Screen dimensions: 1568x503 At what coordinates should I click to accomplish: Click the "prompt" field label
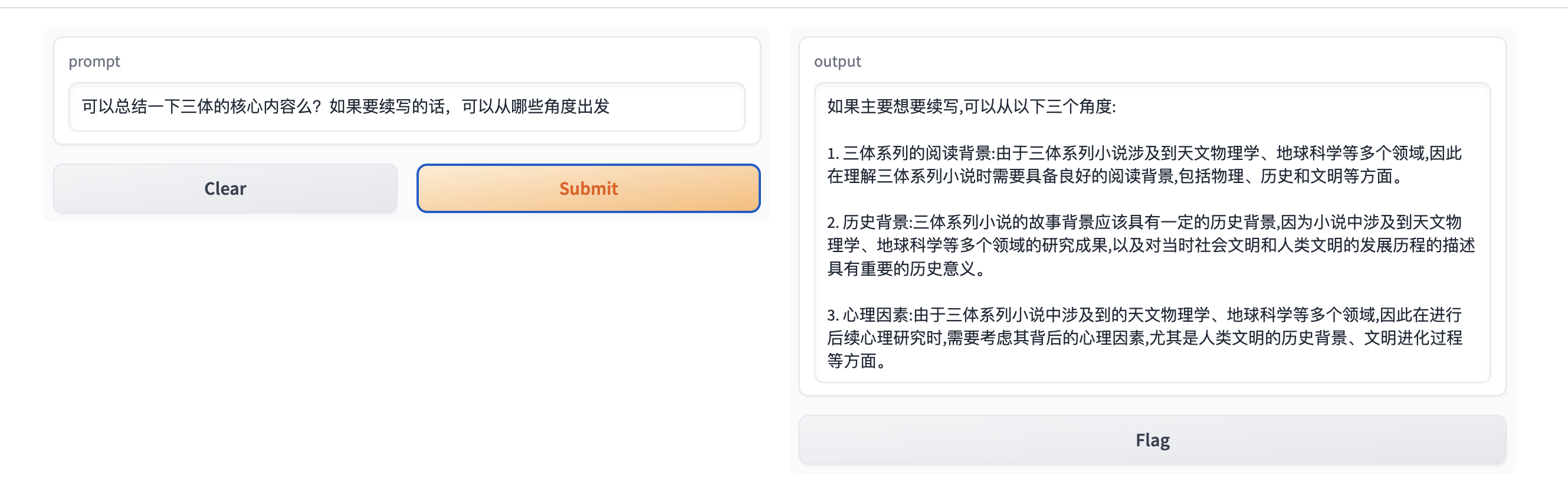coord(94,61)
